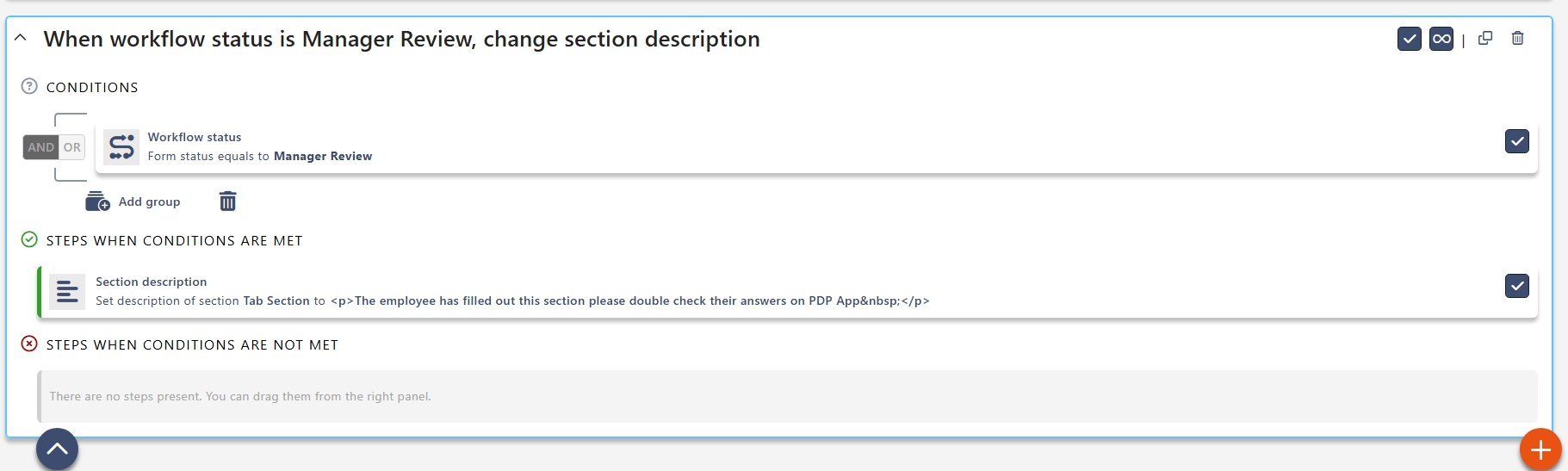
Task: Collapse the rule using the header chevron
Action: click(21, 38)
